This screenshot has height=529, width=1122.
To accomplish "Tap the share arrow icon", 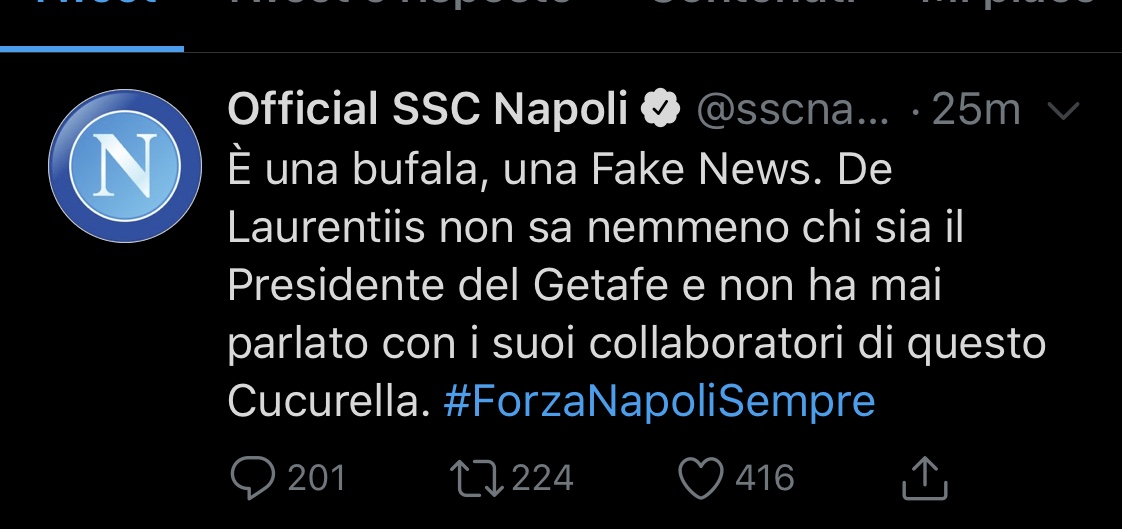I will (x=925, y=477).
